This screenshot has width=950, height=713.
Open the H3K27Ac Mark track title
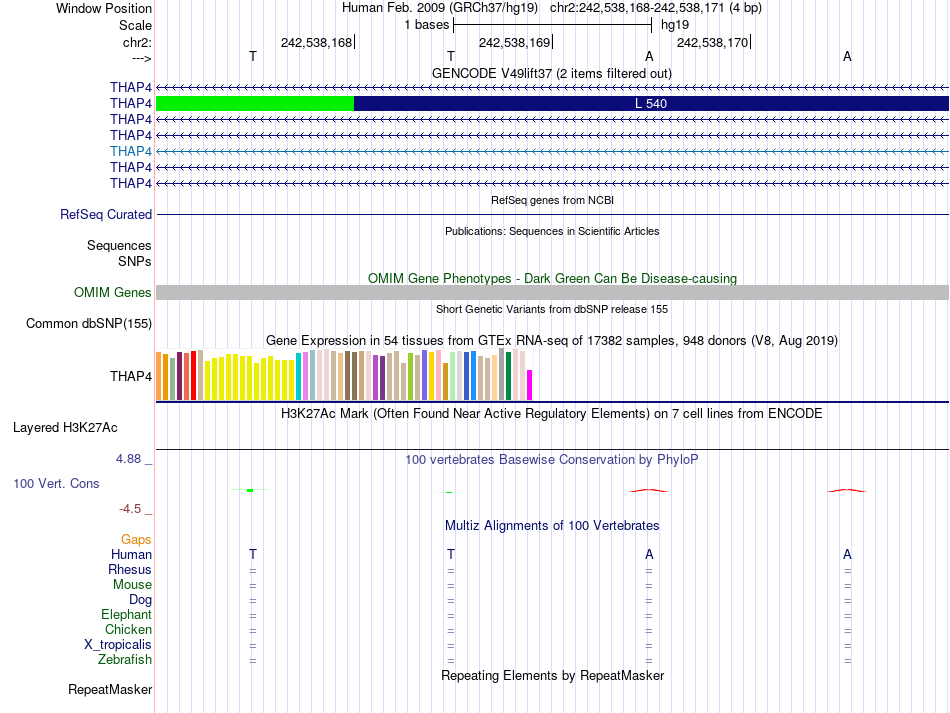pyautogui.click(x=551, y=414)
